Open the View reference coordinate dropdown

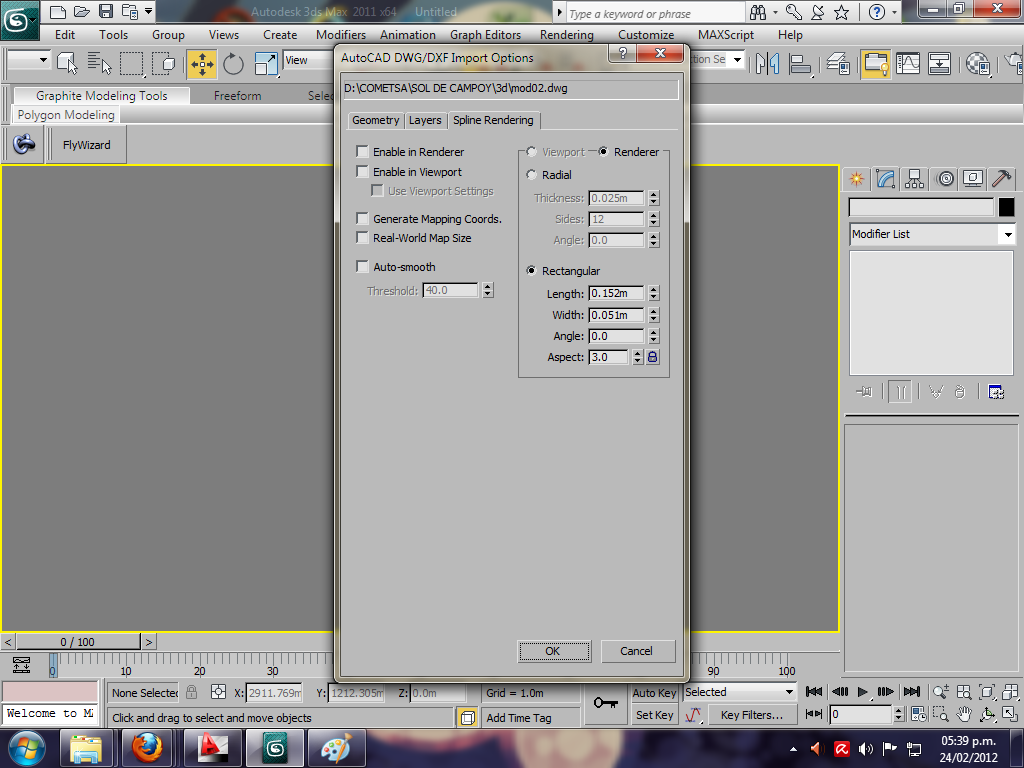click(308, 60)
